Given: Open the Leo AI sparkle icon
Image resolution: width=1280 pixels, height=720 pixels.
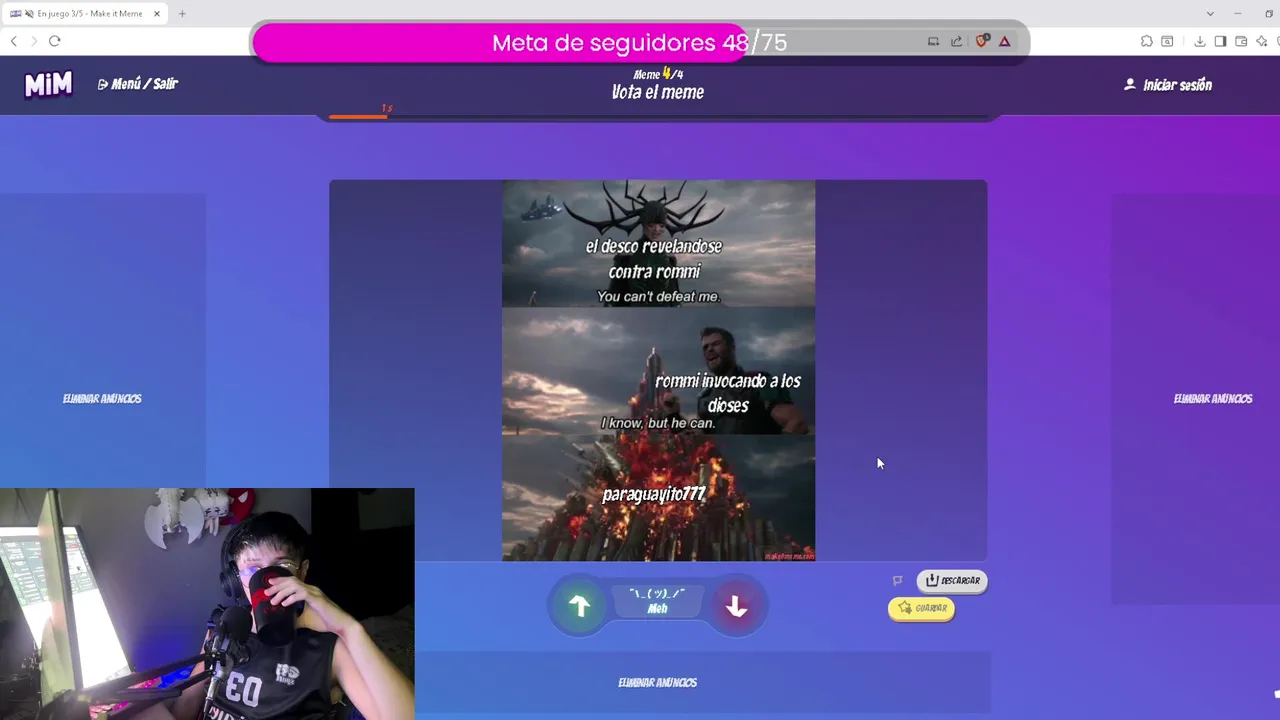Looking at the screenshot, I should pyautogui.click(x=1262, y=41).
